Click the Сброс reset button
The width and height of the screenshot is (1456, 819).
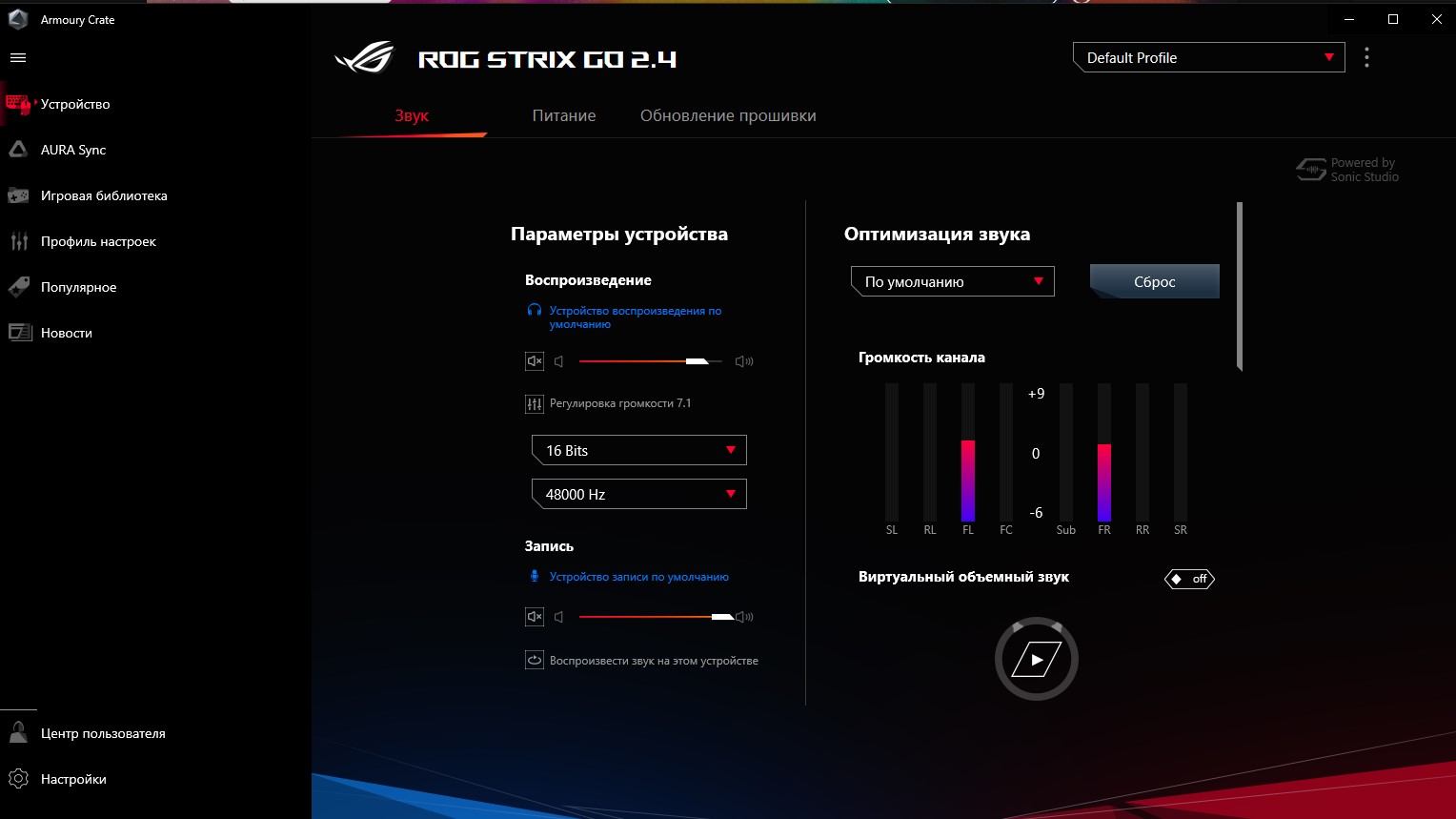(x=1155, y=281)
